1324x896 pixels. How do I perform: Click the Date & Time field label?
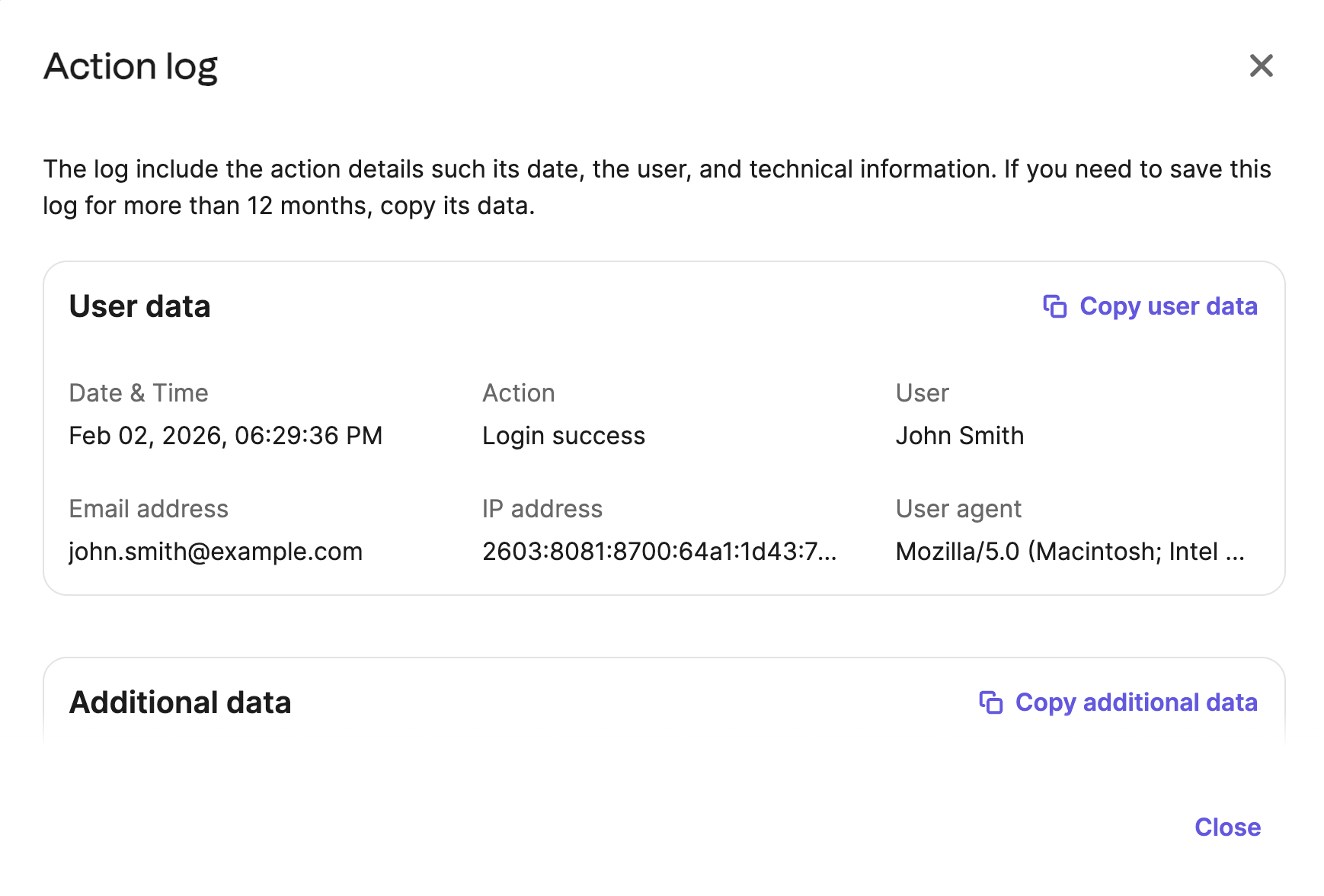pos(138,393)
